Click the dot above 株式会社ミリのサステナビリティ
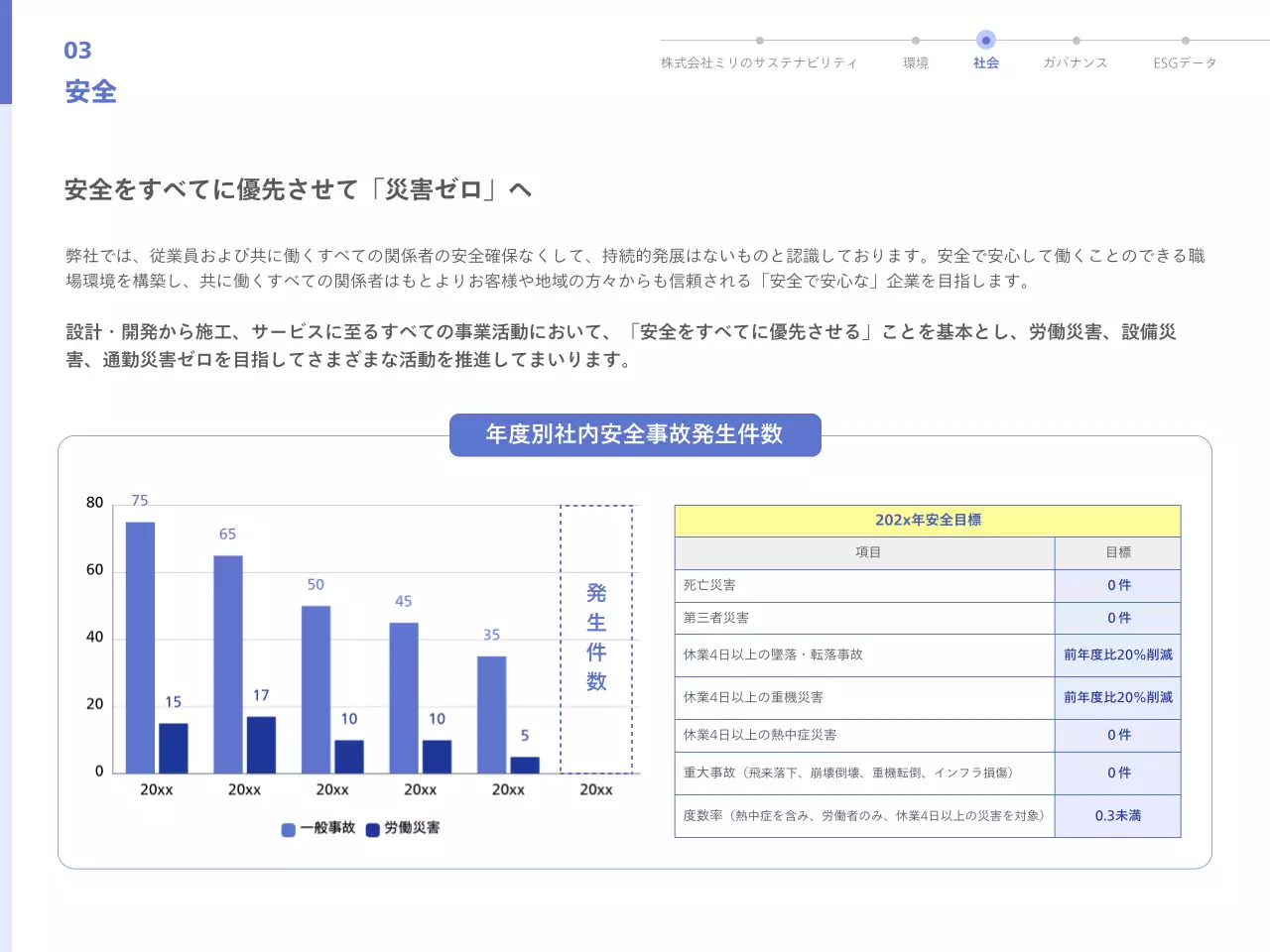The width and height of the screenshot is (1270, 952). (759, 41)
